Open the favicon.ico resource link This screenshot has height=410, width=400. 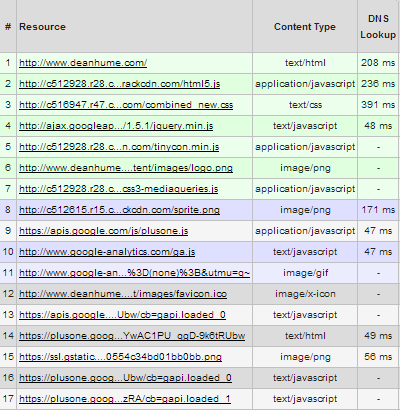click(x=123, y=294)
